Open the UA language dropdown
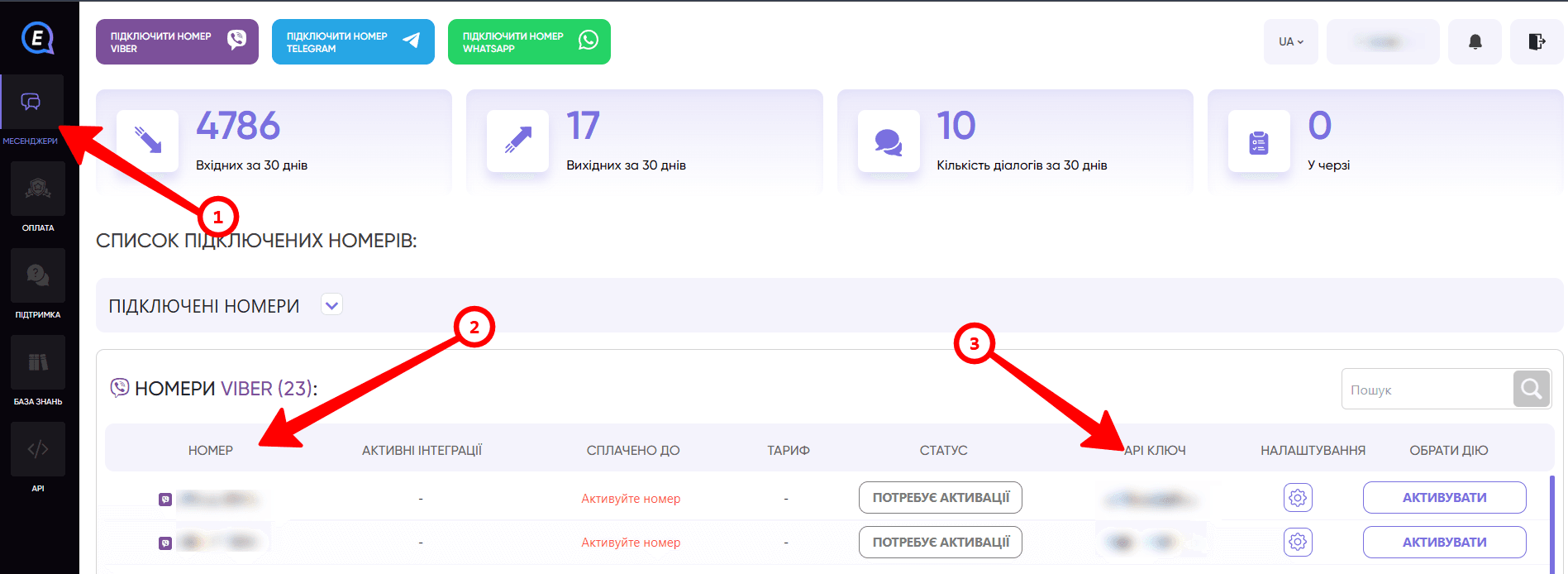Viewport: 1568px width, 574px height. click(x=1291, y=41)
